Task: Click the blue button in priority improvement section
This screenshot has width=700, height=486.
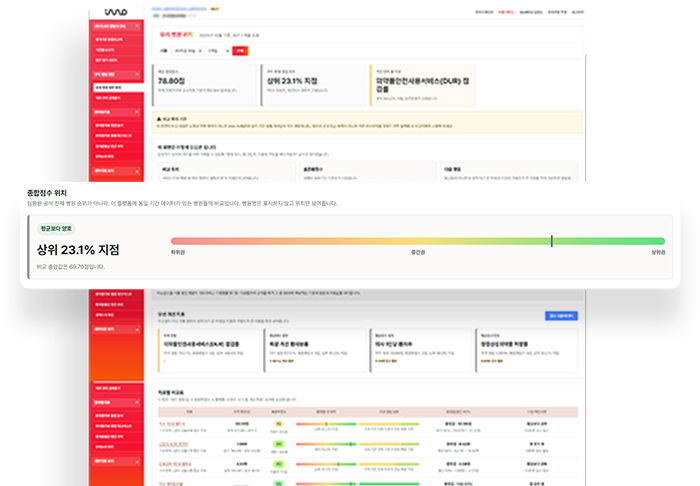Action: click(x=561, y=316)
